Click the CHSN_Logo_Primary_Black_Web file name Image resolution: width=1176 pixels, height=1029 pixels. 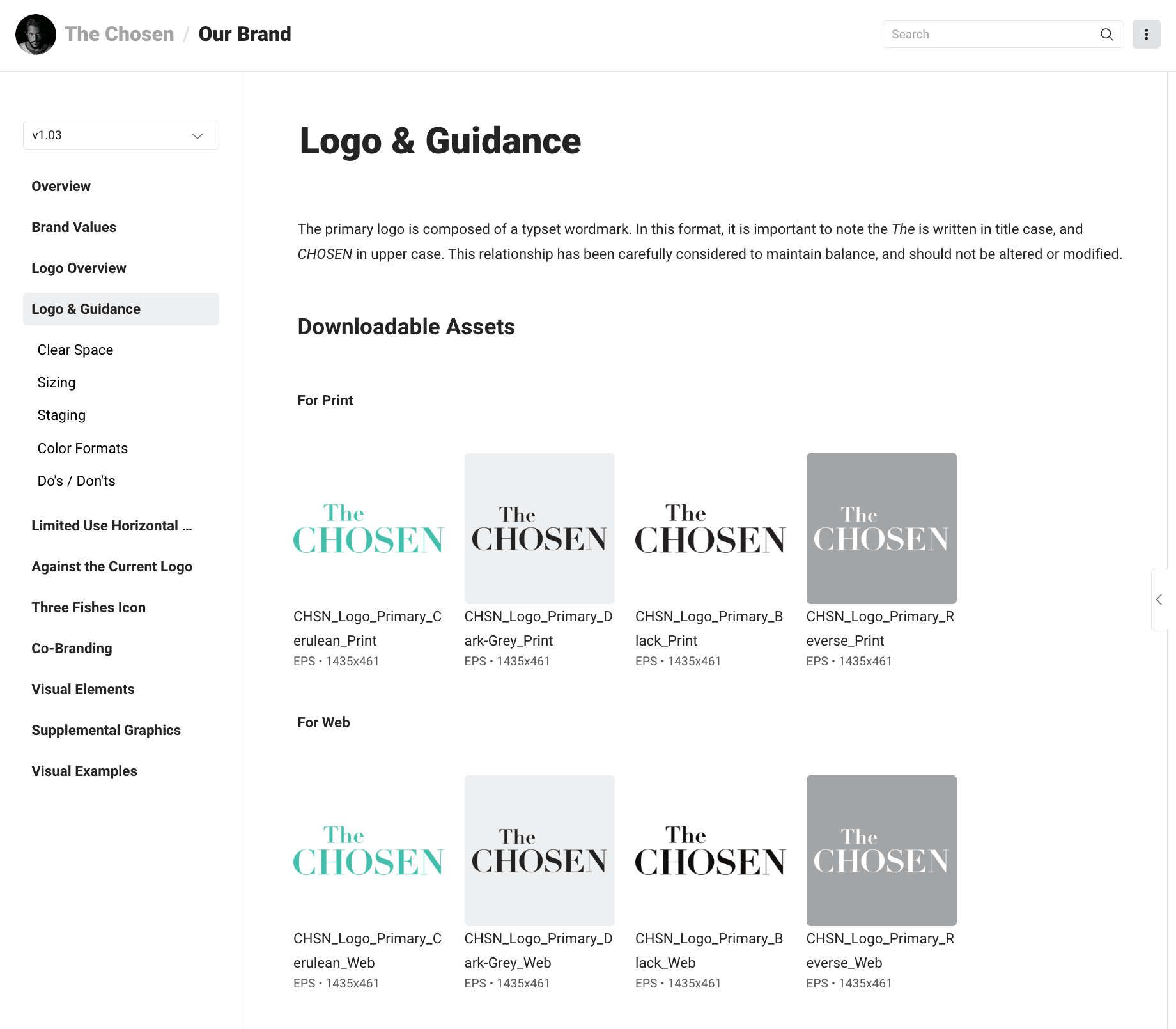tap(709, 951)
